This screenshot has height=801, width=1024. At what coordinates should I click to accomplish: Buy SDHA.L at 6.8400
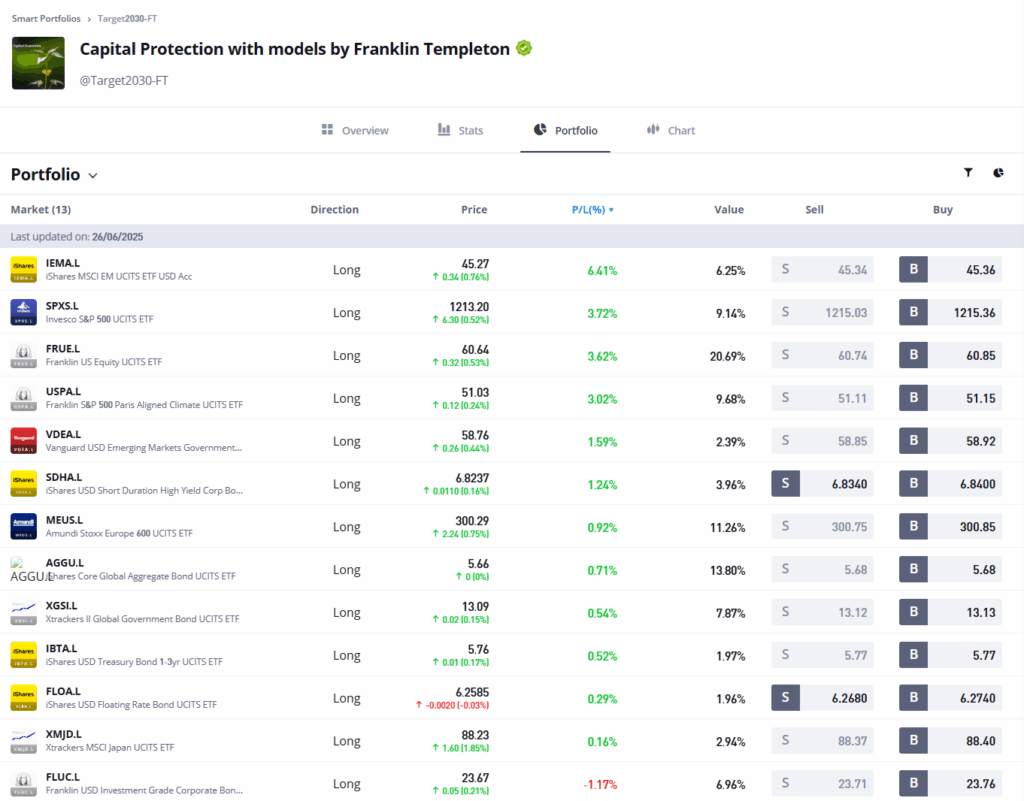(950, 484)
